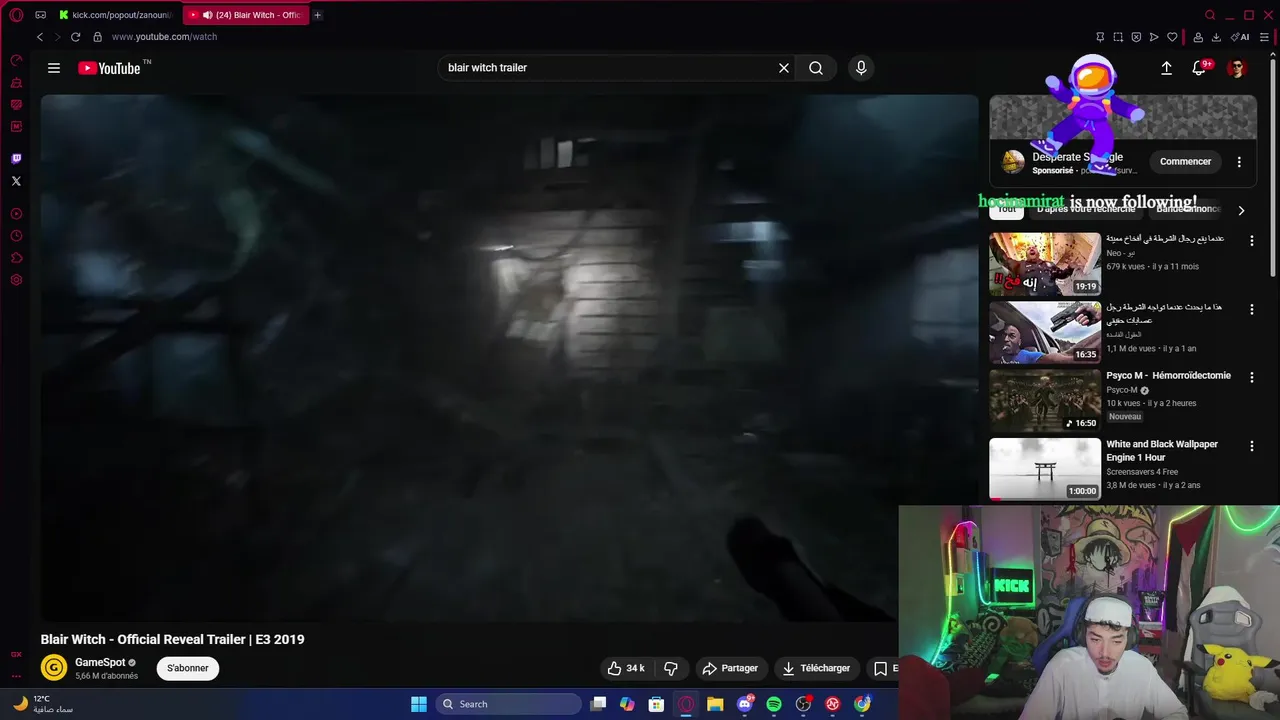This screenshot has height=720, width=1280.
Task: Open the YouTube upload/create icon
Action: pos(1166,68)
